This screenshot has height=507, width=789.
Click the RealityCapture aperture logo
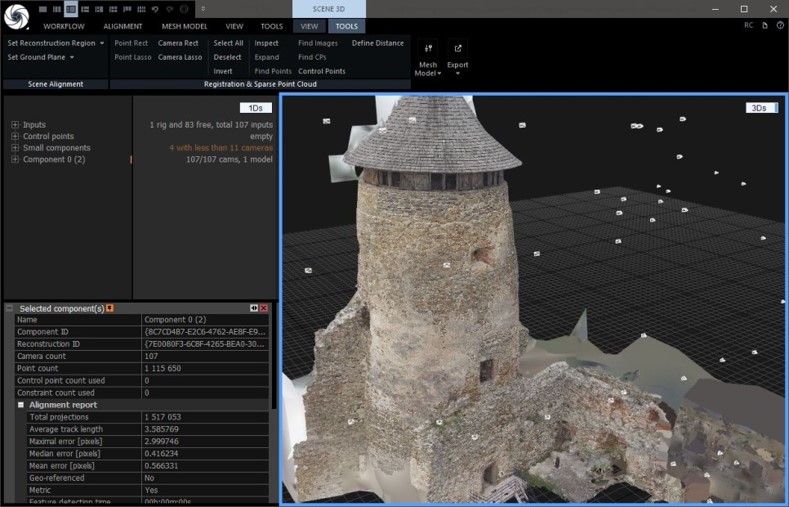tap(18, 17)
